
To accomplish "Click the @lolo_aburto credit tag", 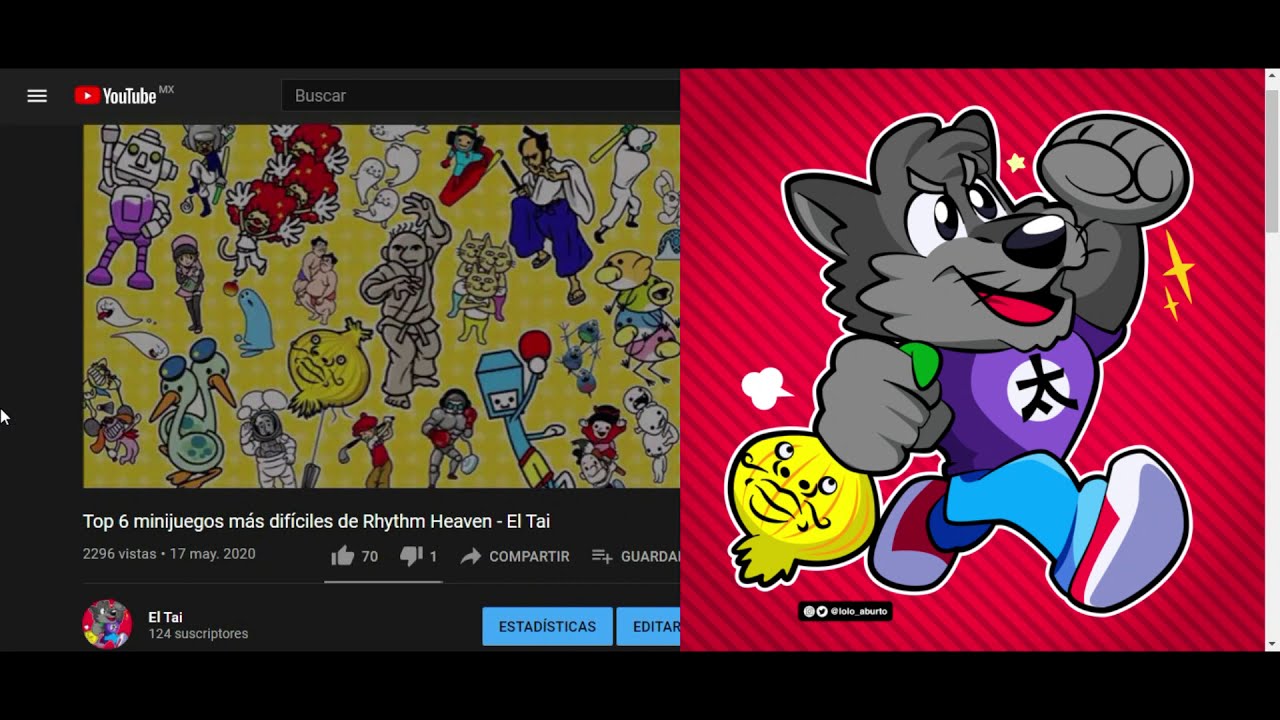I will [x=845, y=611].
